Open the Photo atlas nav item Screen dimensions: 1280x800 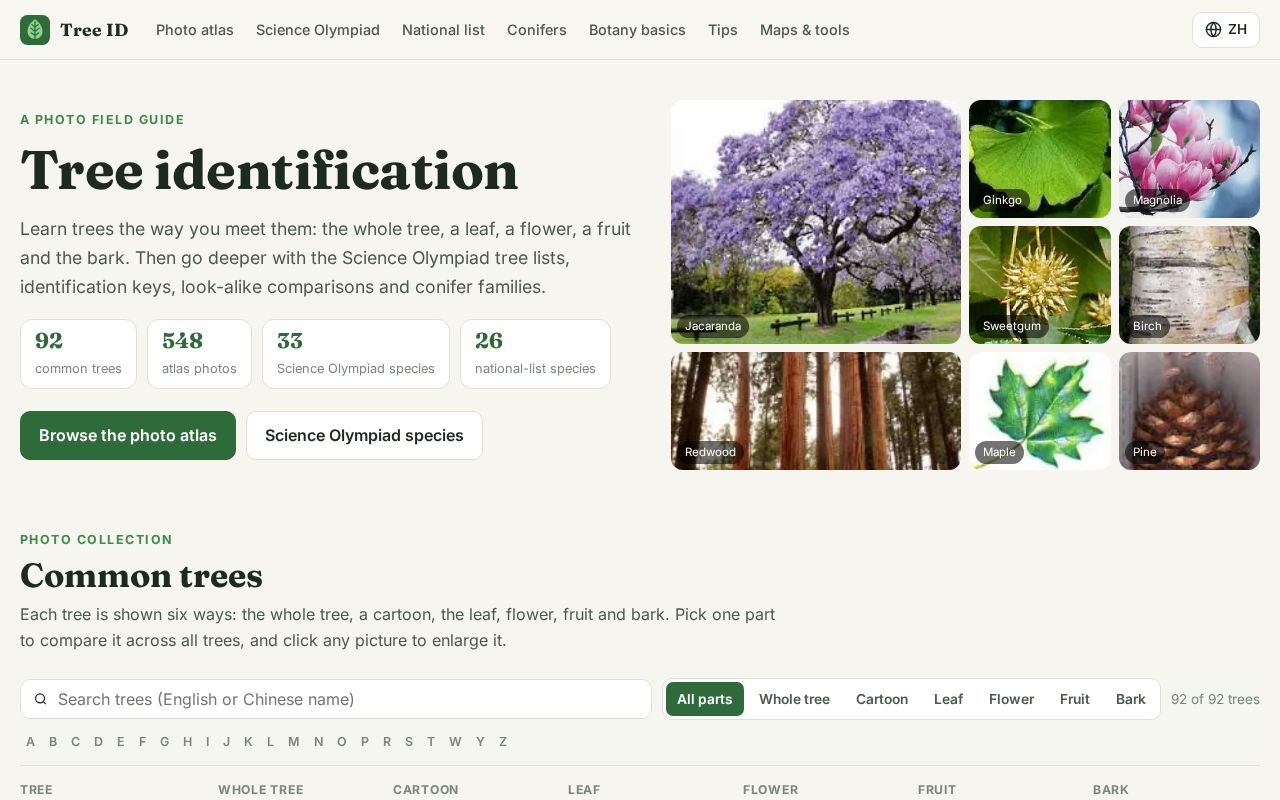(195, 30)
